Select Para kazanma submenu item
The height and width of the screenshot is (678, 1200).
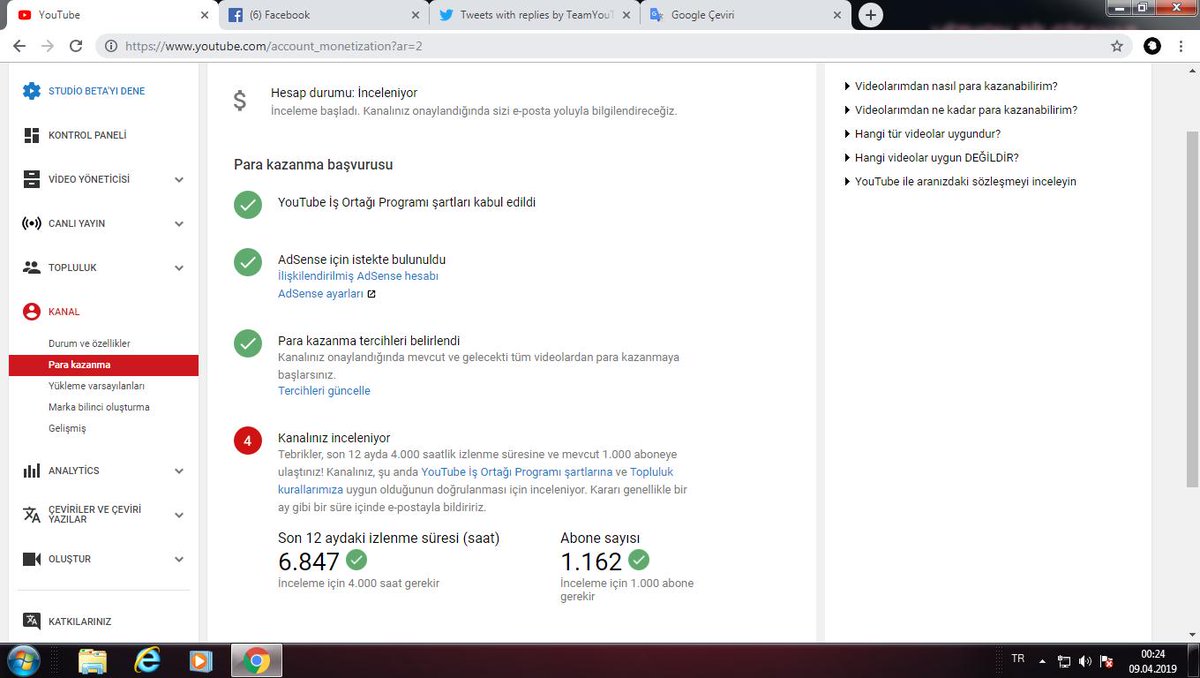pos(103,365)
